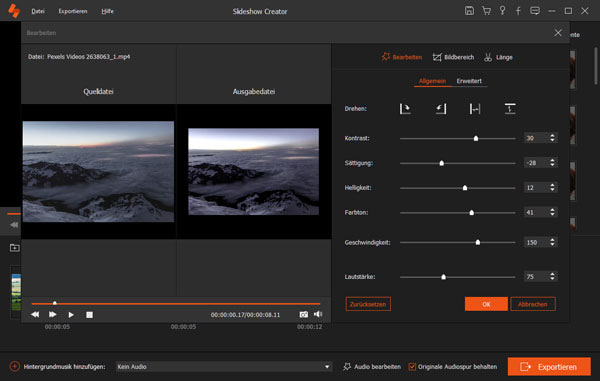The width and height of the screenshot is (600, 381).
Task: Click the rewind icon behind the dialog
Action: click(x=14, y=225)
